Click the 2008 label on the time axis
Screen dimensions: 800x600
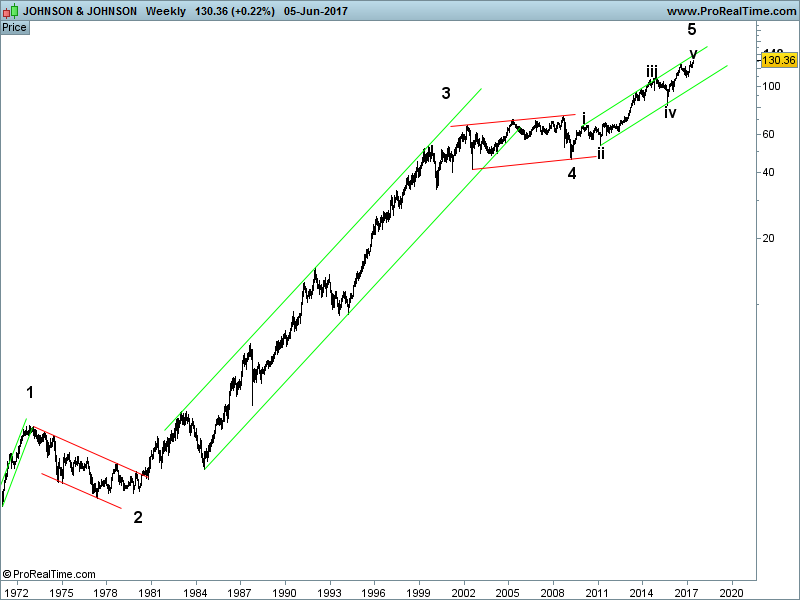553,593
